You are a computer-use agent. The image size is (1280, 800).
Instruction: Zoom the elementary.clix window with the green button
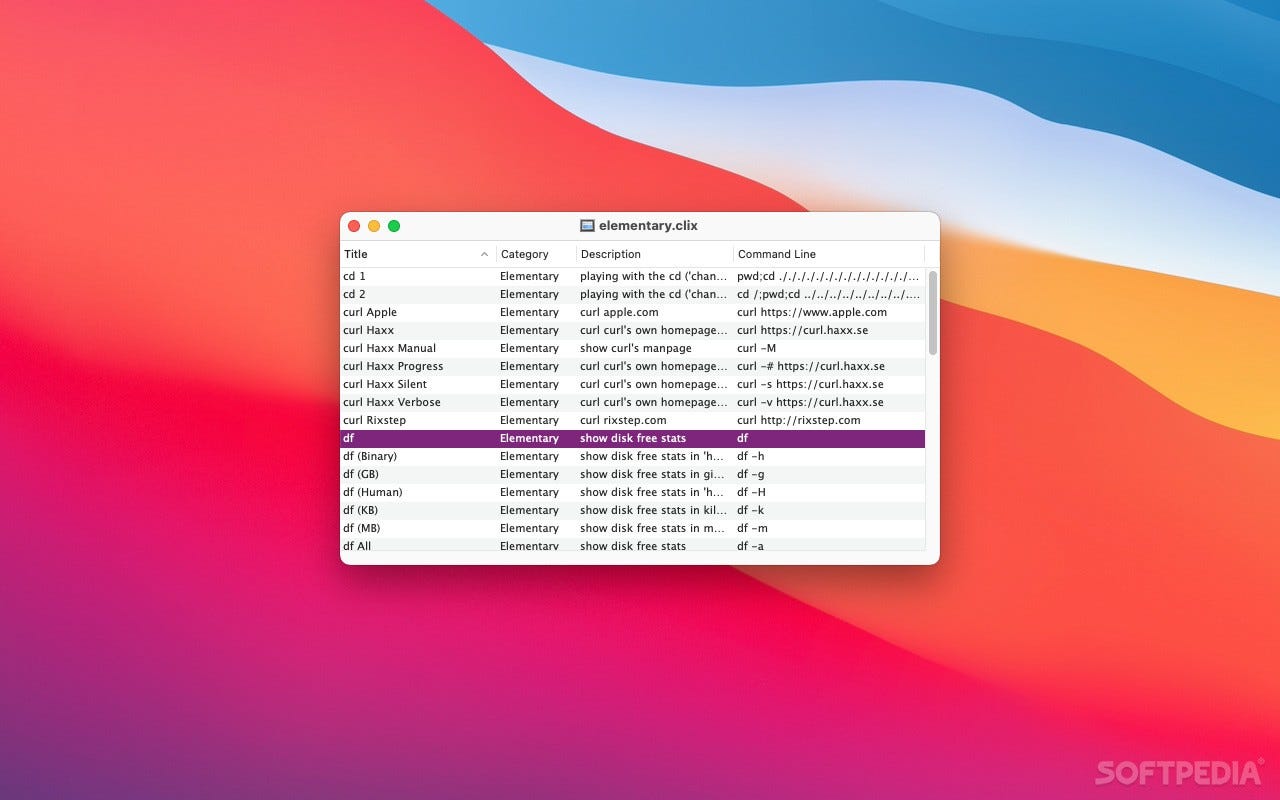pyautogui.click(x=394, y=226)
